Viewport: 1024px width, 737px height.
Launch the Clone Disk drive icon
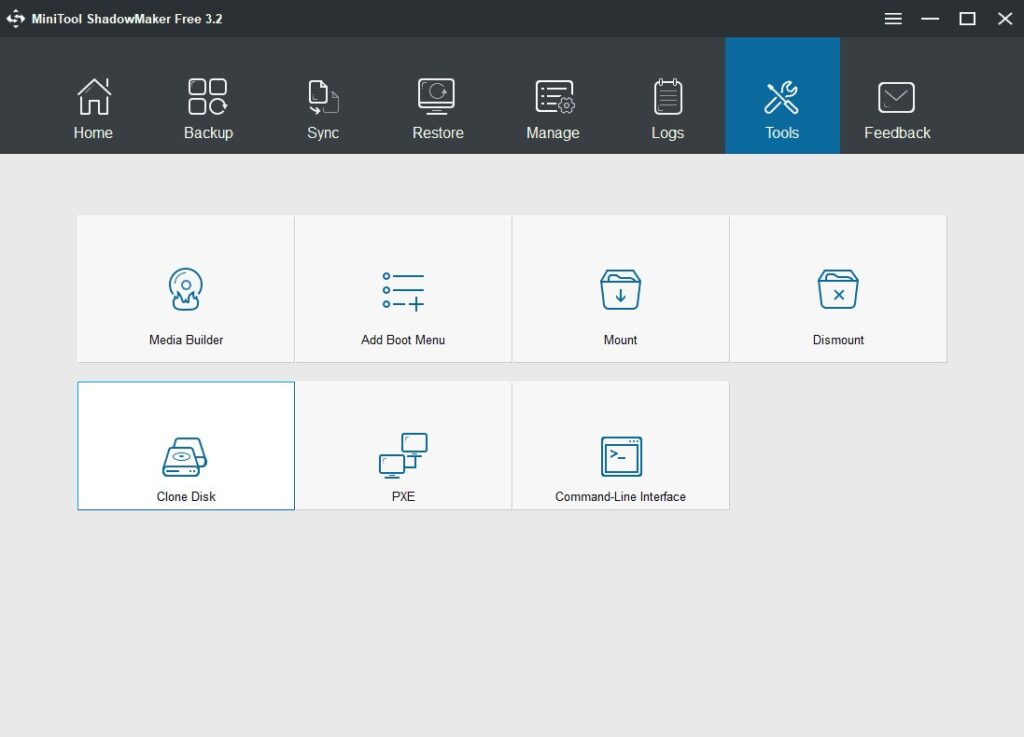[185, 457]
